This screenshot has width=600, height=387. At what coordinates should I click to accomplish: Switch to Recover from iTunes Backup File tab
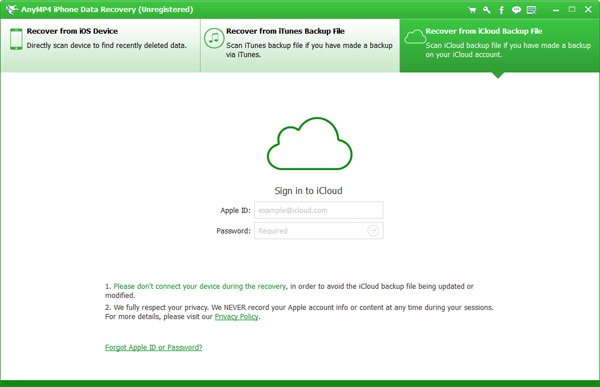(x=300, y=46)
